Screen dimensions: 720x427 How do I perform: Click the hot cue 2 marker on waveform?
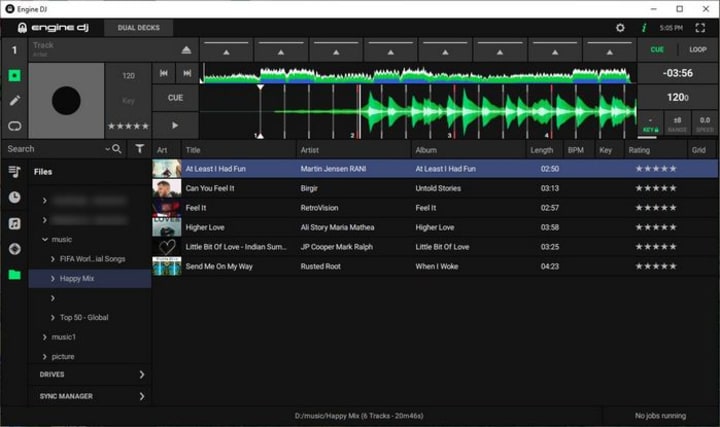(353, 135)
